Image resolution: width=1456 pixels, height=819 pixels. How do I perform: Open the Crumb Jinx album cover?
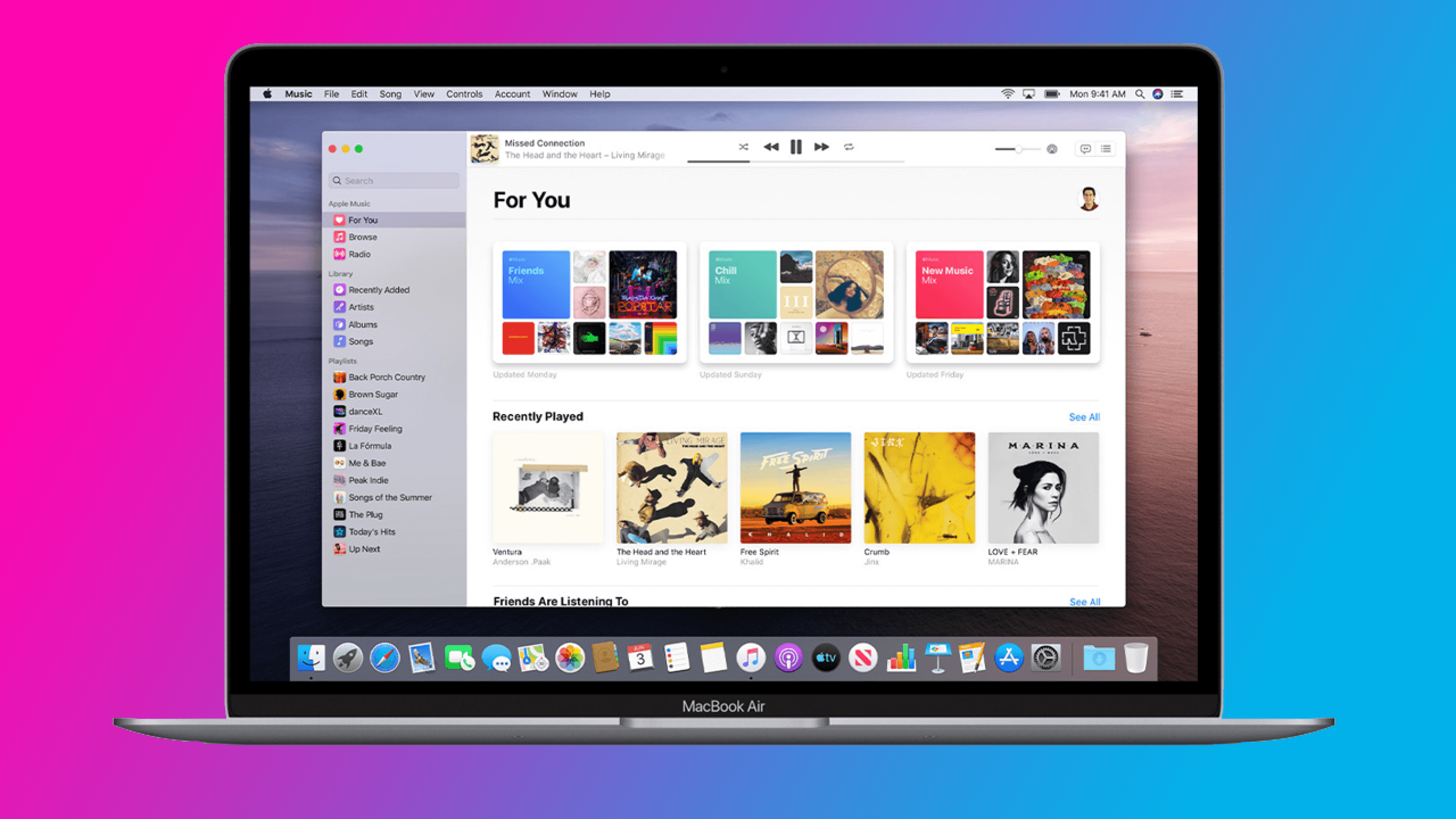[919, 488]
